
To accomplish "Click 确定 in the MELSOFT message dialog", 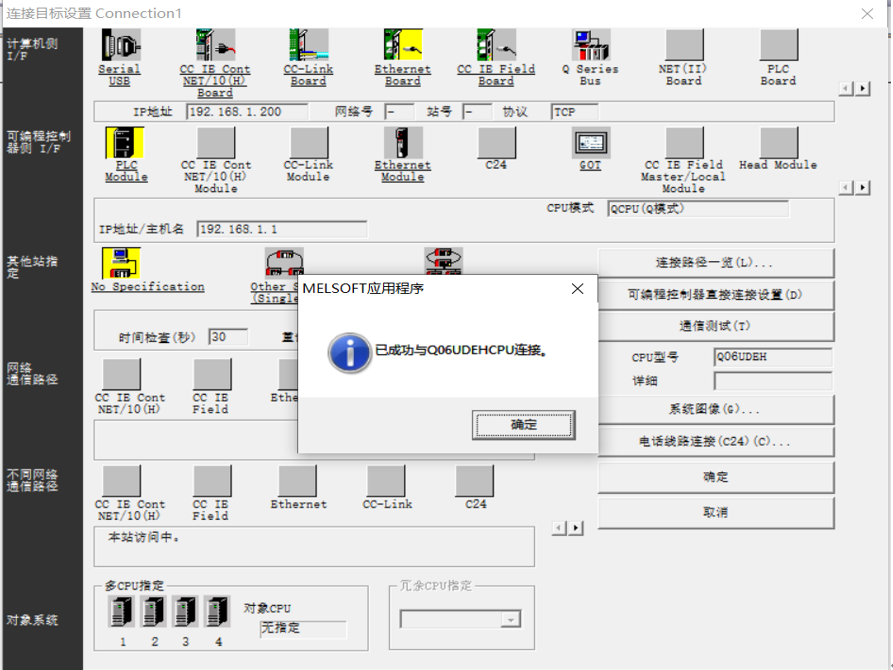I will (x=523, y=425).
